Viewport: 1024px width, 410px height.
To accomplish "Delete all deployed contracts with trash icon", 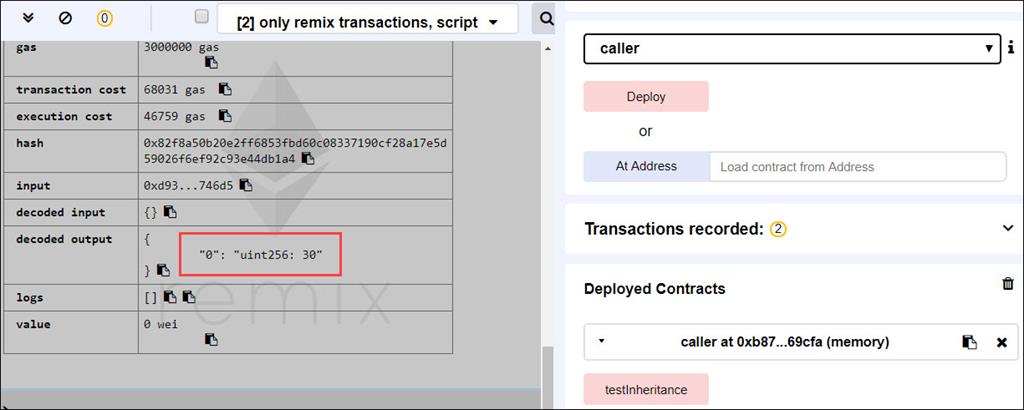I will click(1008, 284).
